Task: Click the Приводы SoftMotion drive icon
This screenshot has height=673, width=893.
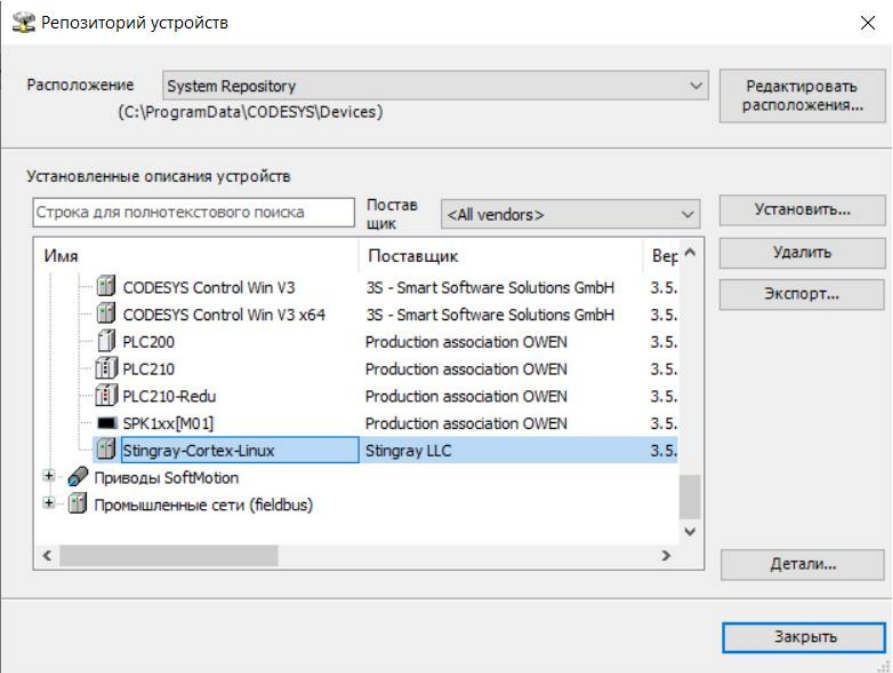Action: coord(77,478)
